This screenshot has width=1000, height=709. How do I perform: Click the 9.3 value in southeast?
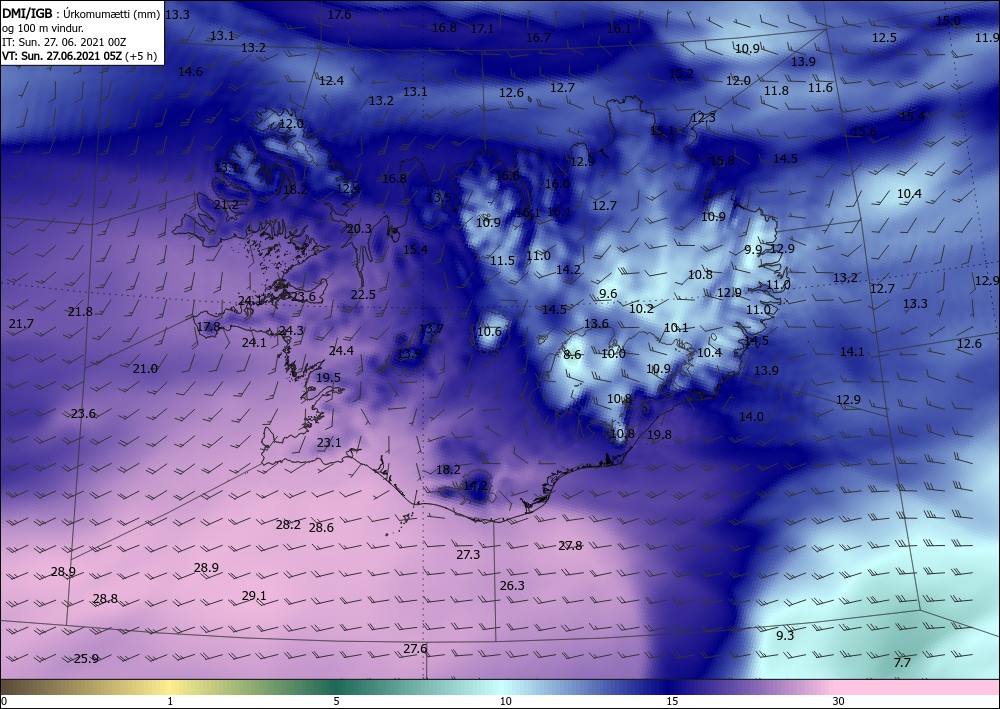(785, 636)
